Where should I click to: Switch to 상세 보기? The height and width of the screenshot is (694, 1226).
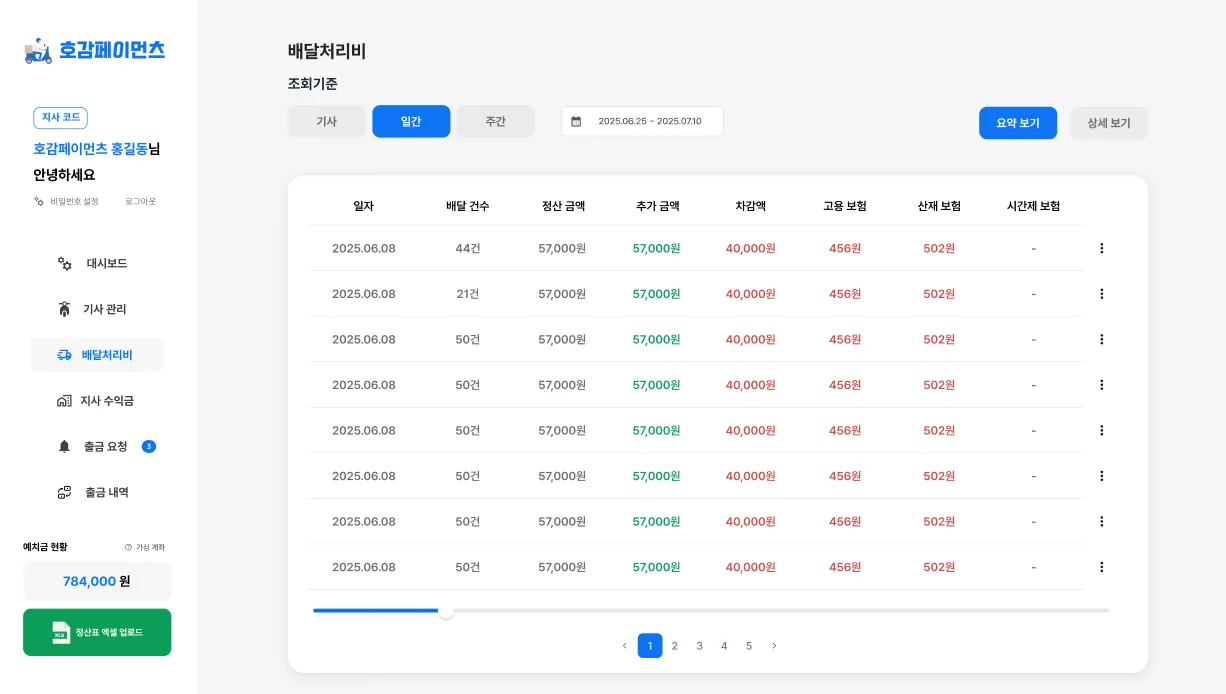point(1109,123)
